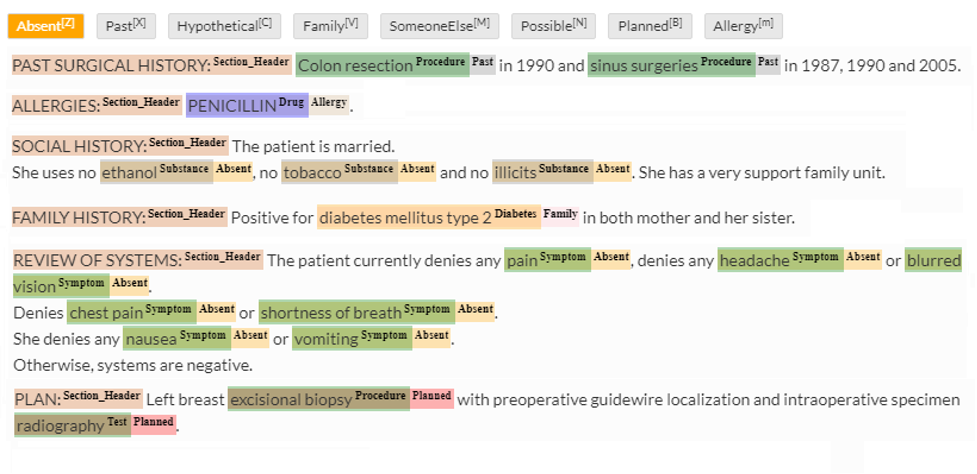Select the Possible assertion button

[554, 26]
